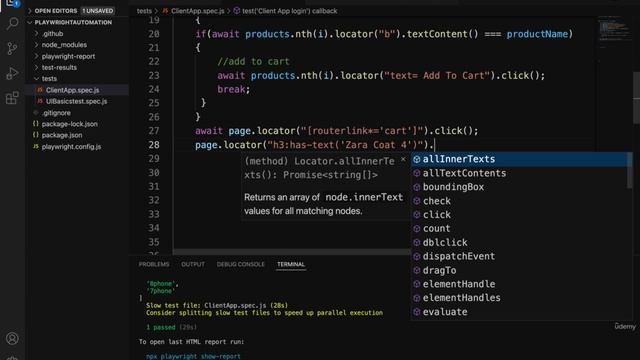Switch to the Debug Console tab
Screen dimensions: 640x360
coord(240,264)
